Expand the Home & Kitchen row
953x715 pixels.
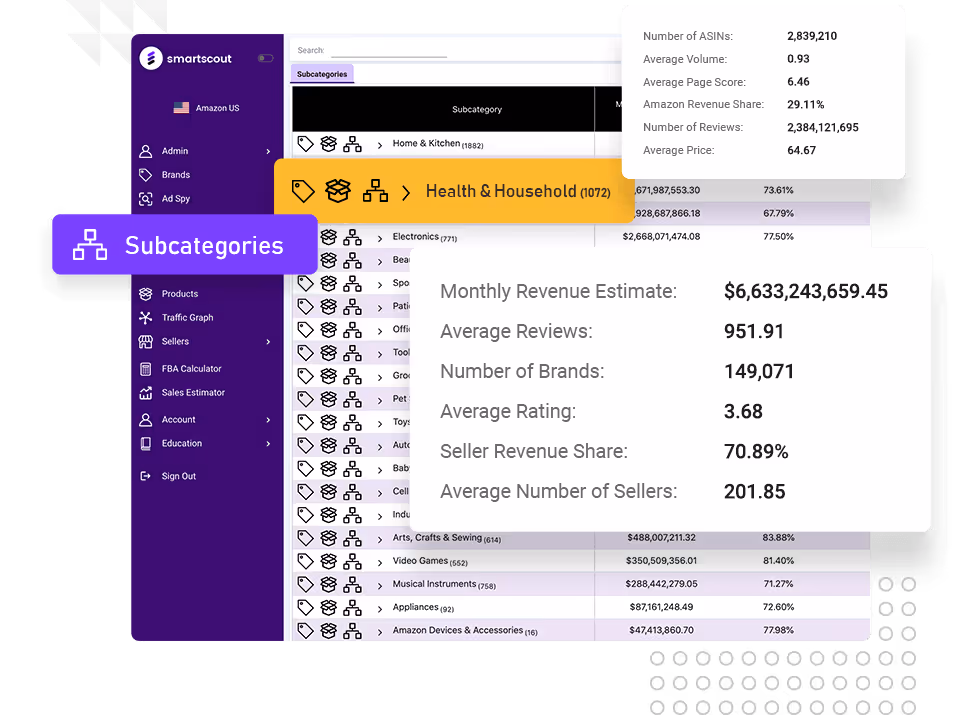click(x=380, y=145)
